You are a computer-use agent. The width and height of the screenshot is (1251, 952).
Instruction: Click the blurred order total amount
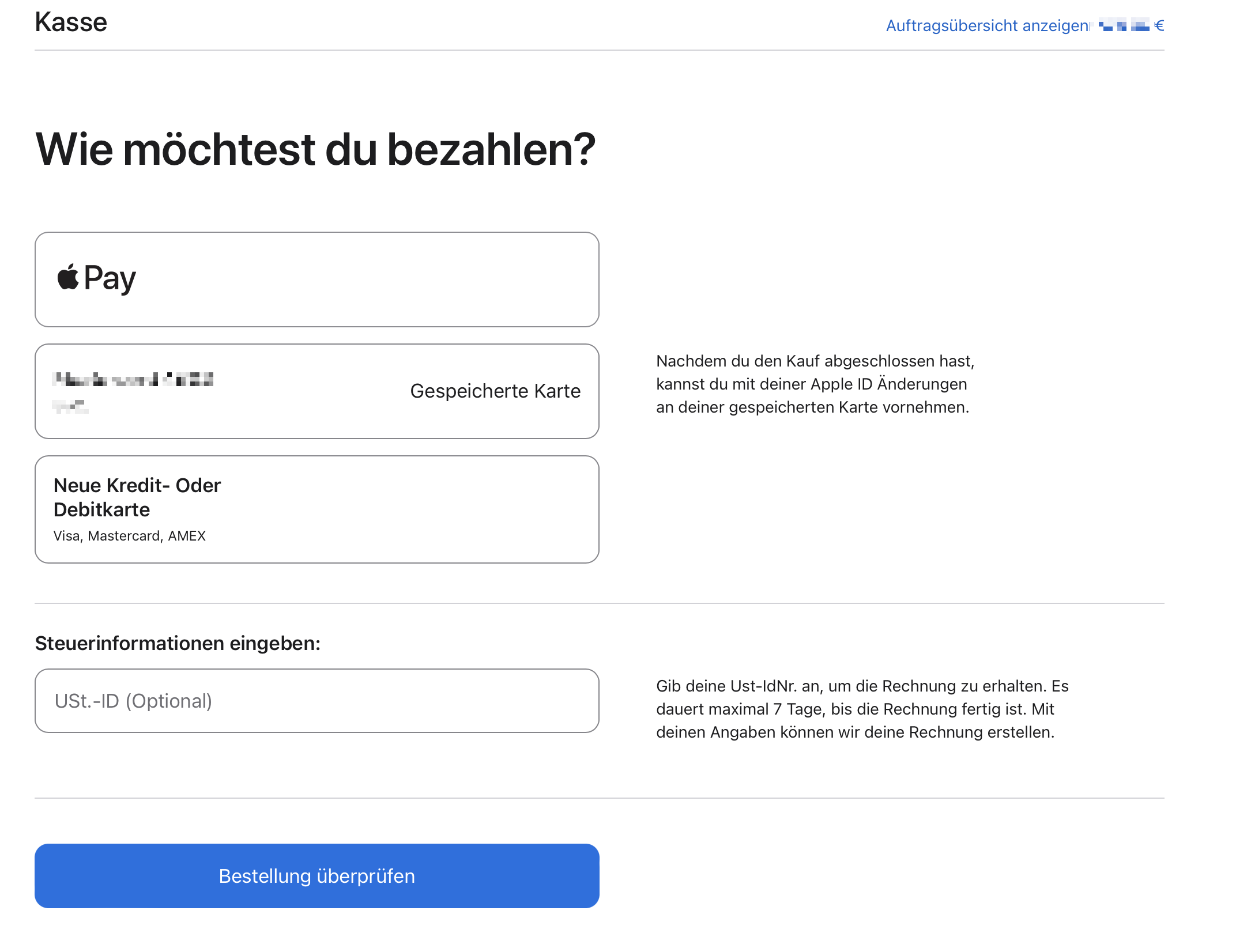(x=1124, y=26)
